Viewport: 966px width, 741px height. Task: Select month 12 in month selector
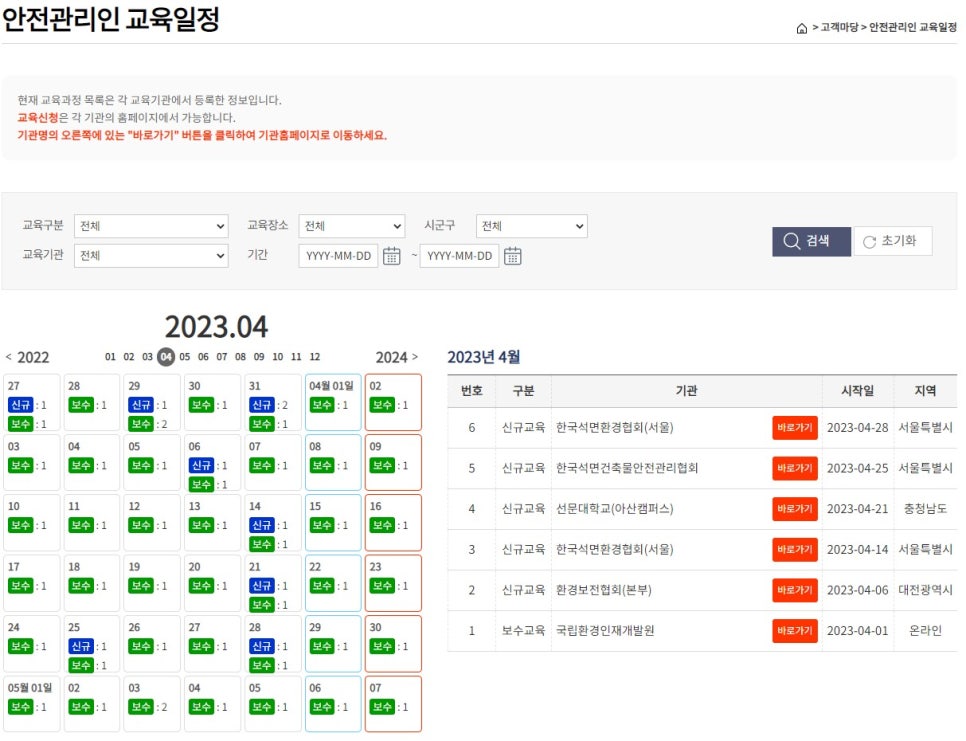(x=315, y=357)
